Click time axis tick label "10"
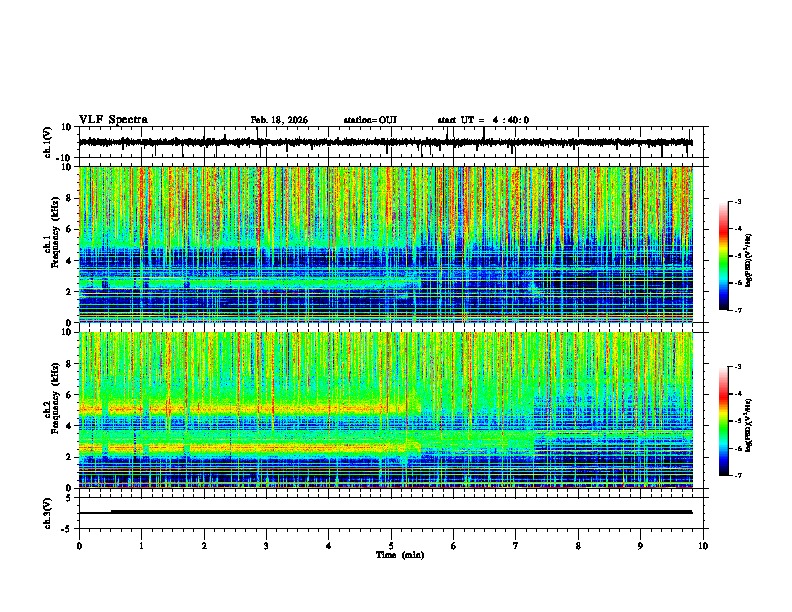792x612 pixels. click(703, 546)
